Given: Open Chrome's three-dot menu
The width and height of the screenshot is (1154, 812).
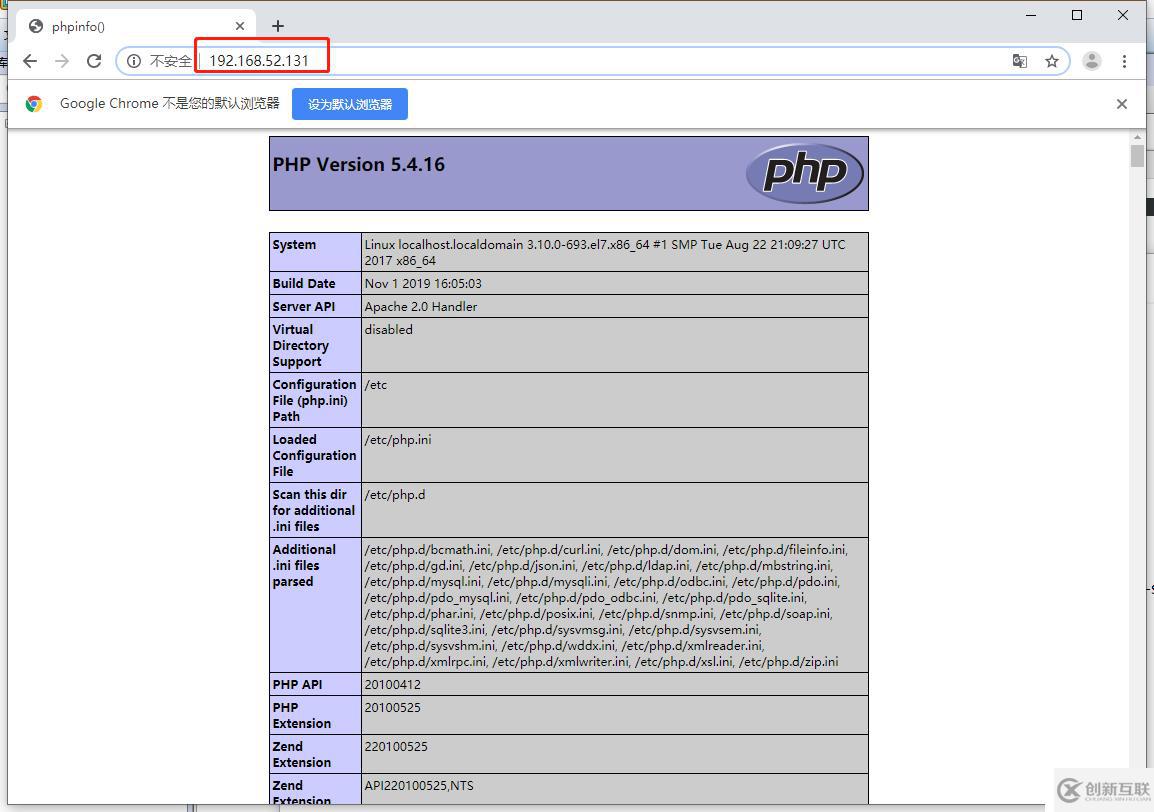Looking at the screenshot, I should (1124, 61).
